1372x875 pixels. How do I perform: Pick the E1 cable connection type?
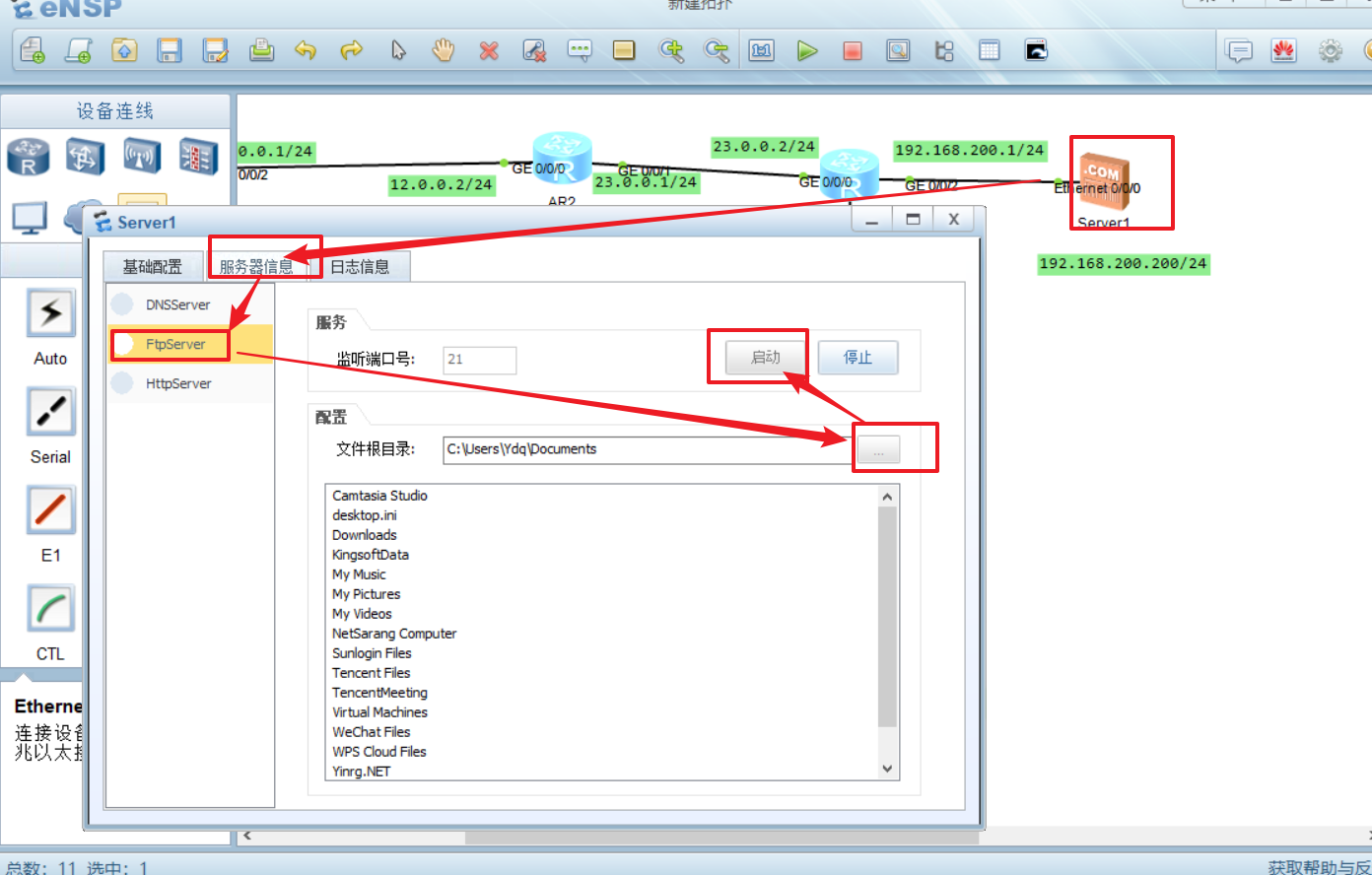point(50,511)
